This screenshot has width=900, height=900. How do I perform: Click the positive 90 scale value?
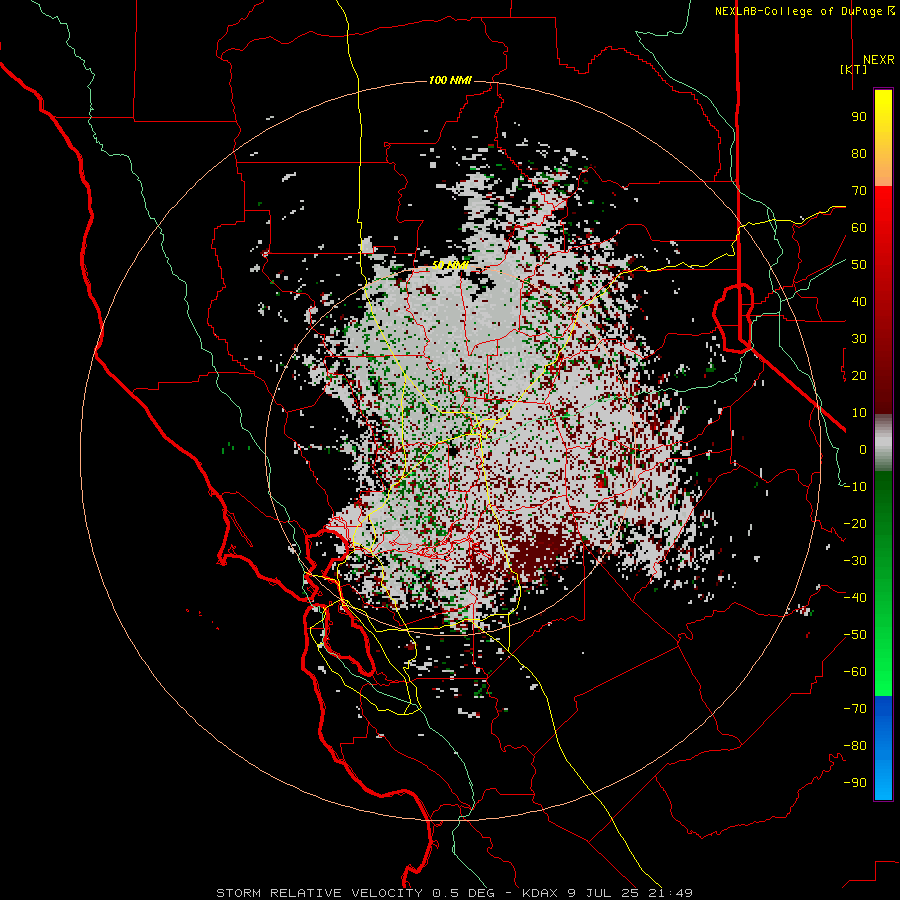(859, 117)
